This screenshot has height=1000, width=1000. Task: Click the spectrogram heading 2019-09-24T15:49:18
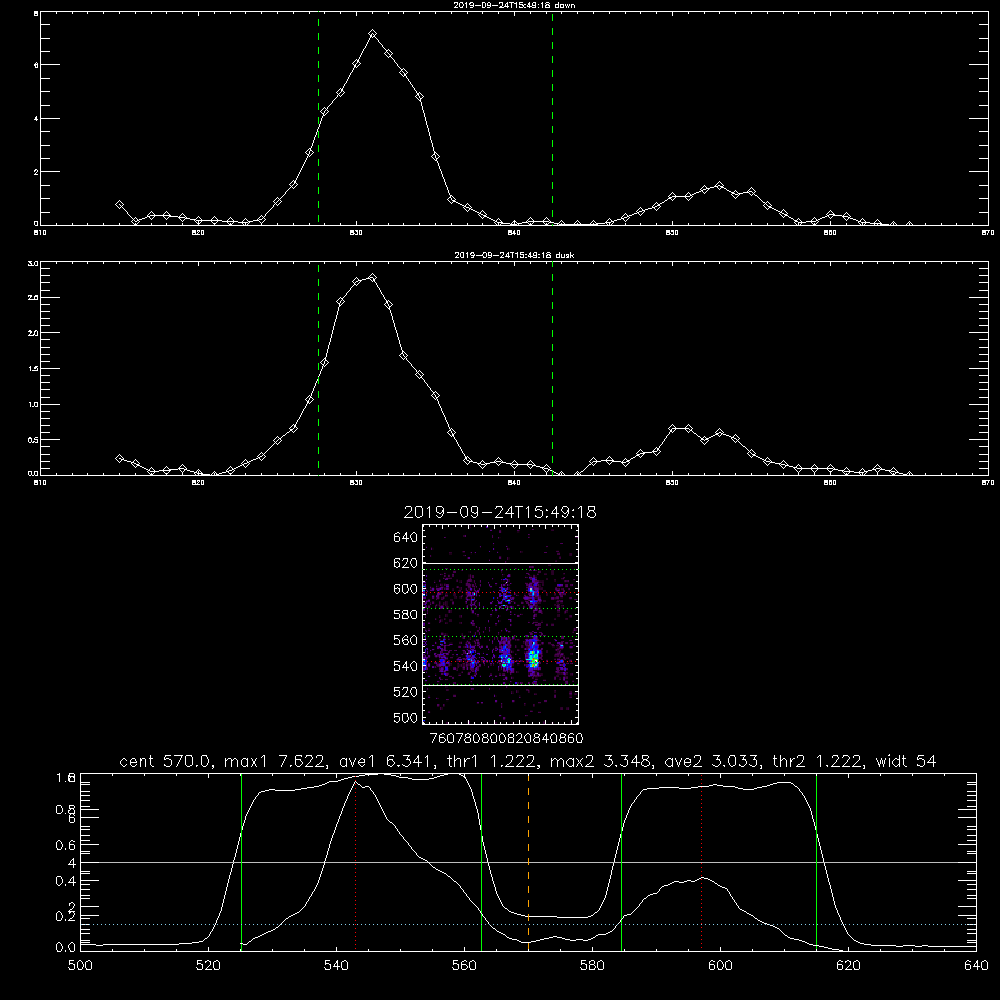[x=500, y=512]
